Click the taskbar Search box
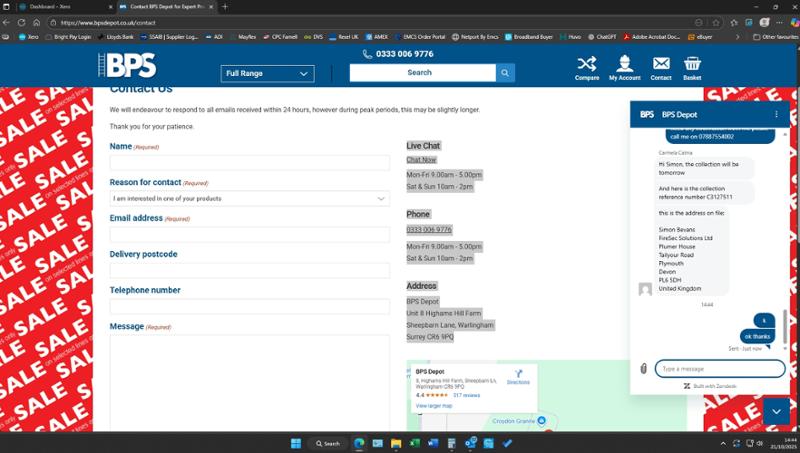The image size is (800, 453). pos(328,443)
